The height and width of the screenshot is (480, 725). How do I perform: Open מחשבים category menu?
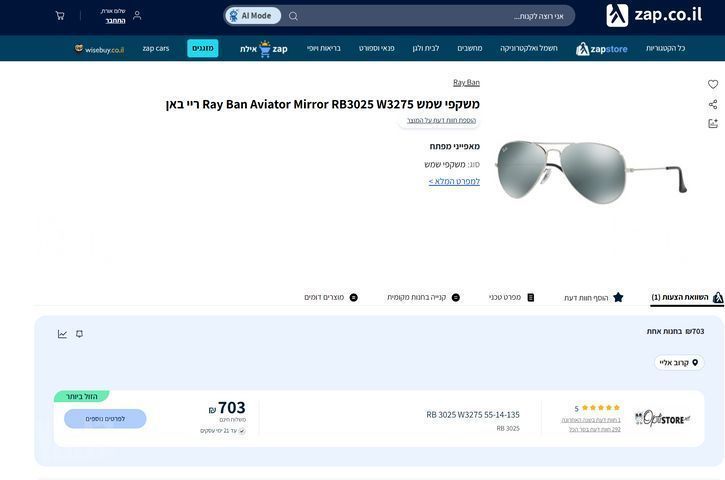tap(470, 48)
